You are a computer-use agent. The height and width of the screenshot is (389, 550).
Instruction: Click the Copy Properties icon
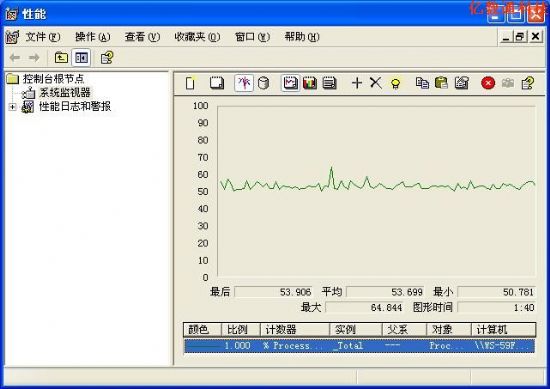tap(422, 83)
